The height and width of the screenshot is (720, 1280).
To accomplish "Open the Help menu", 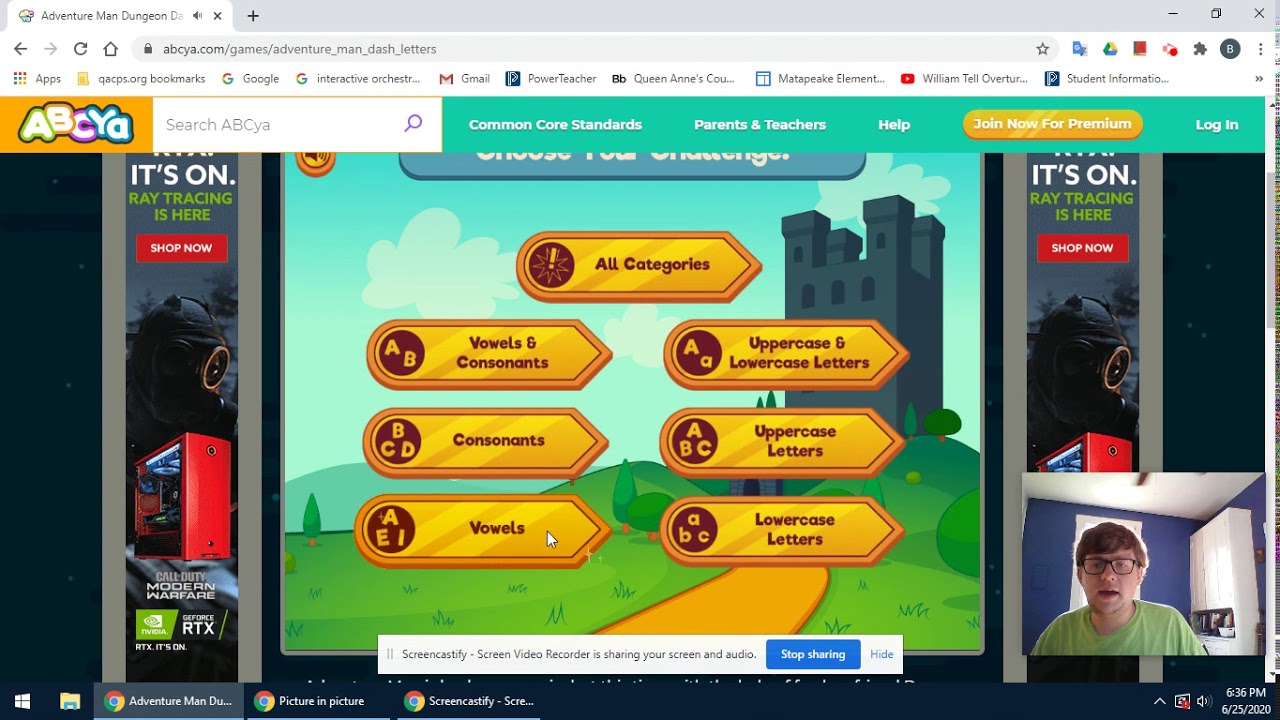I will tap(894, 125).
